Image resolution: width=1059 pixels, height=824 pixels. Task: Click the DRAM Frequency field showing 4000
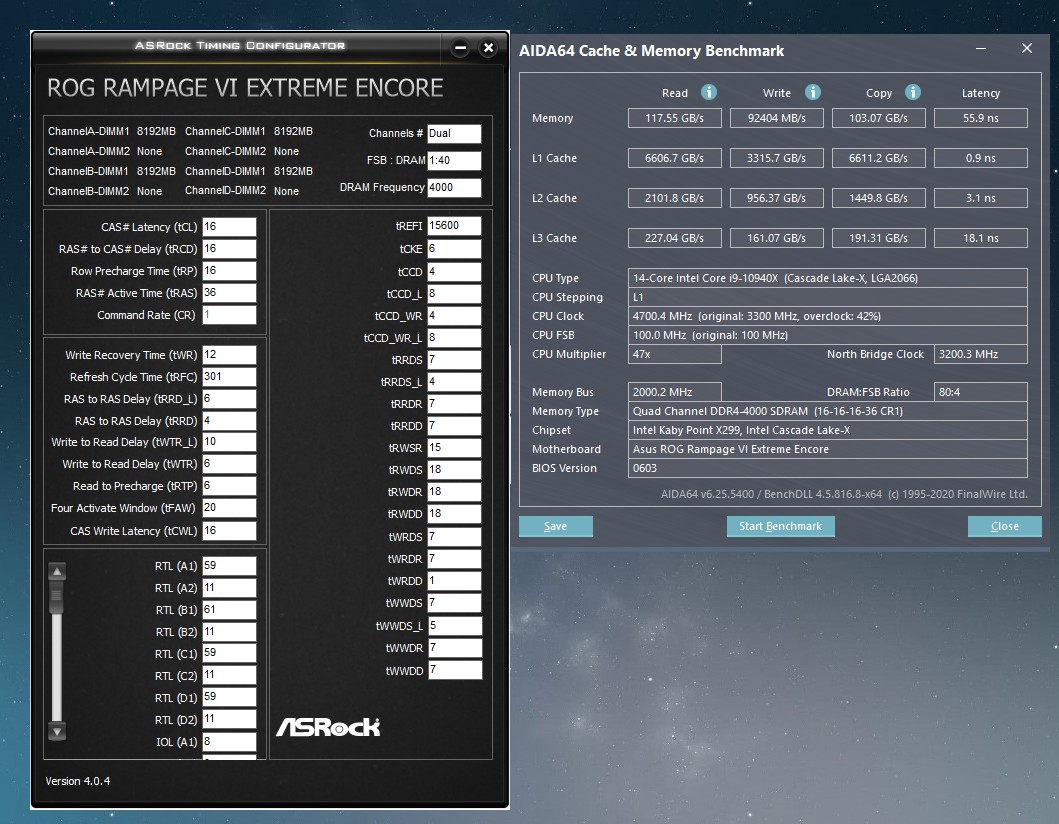[x=455, y=188]
